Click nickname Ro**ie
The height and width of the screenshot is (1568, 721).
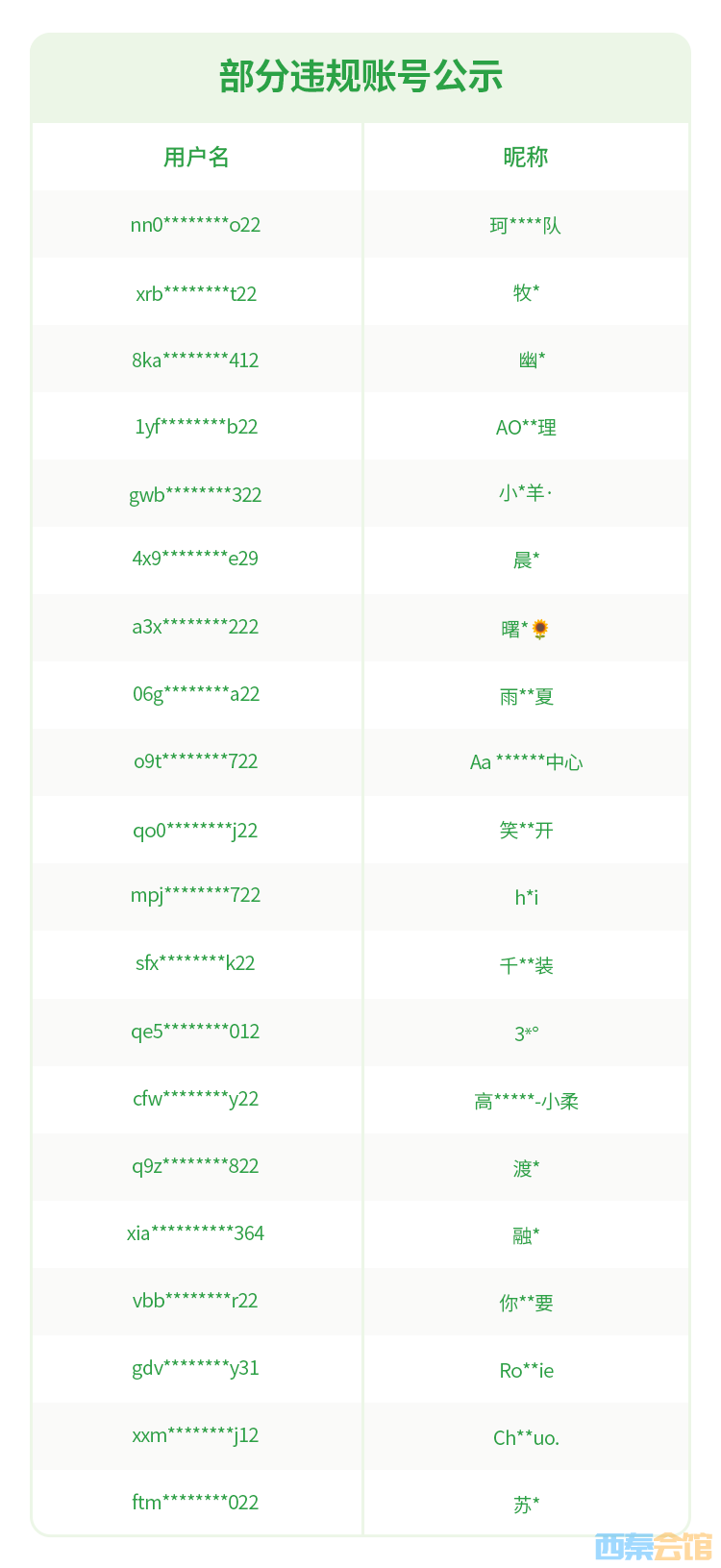526,1371
